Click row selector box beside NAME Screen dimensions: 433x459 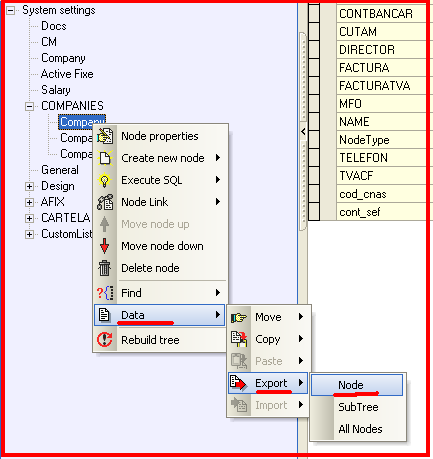tap(314, 122)
